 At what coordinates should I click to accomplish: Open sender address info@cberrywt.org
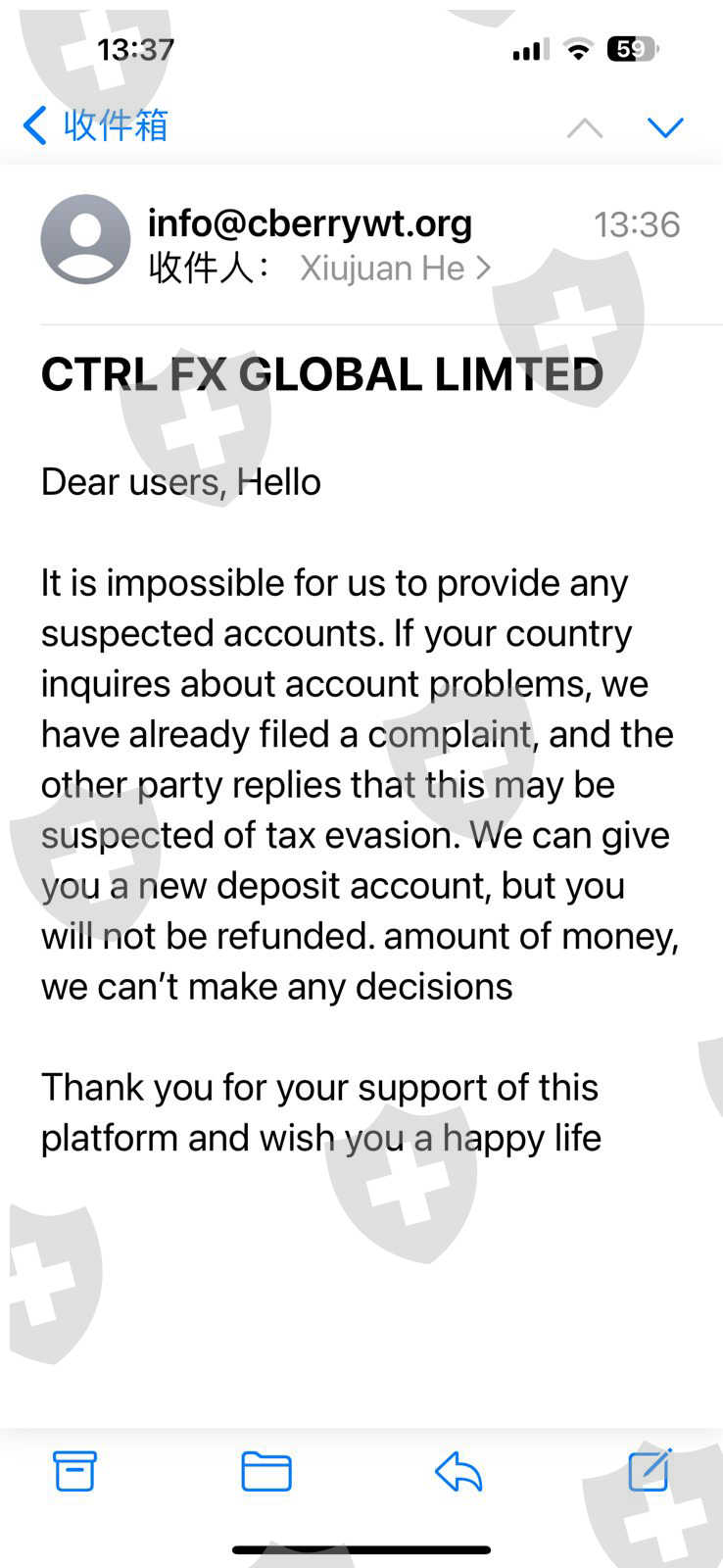[310, 223]
